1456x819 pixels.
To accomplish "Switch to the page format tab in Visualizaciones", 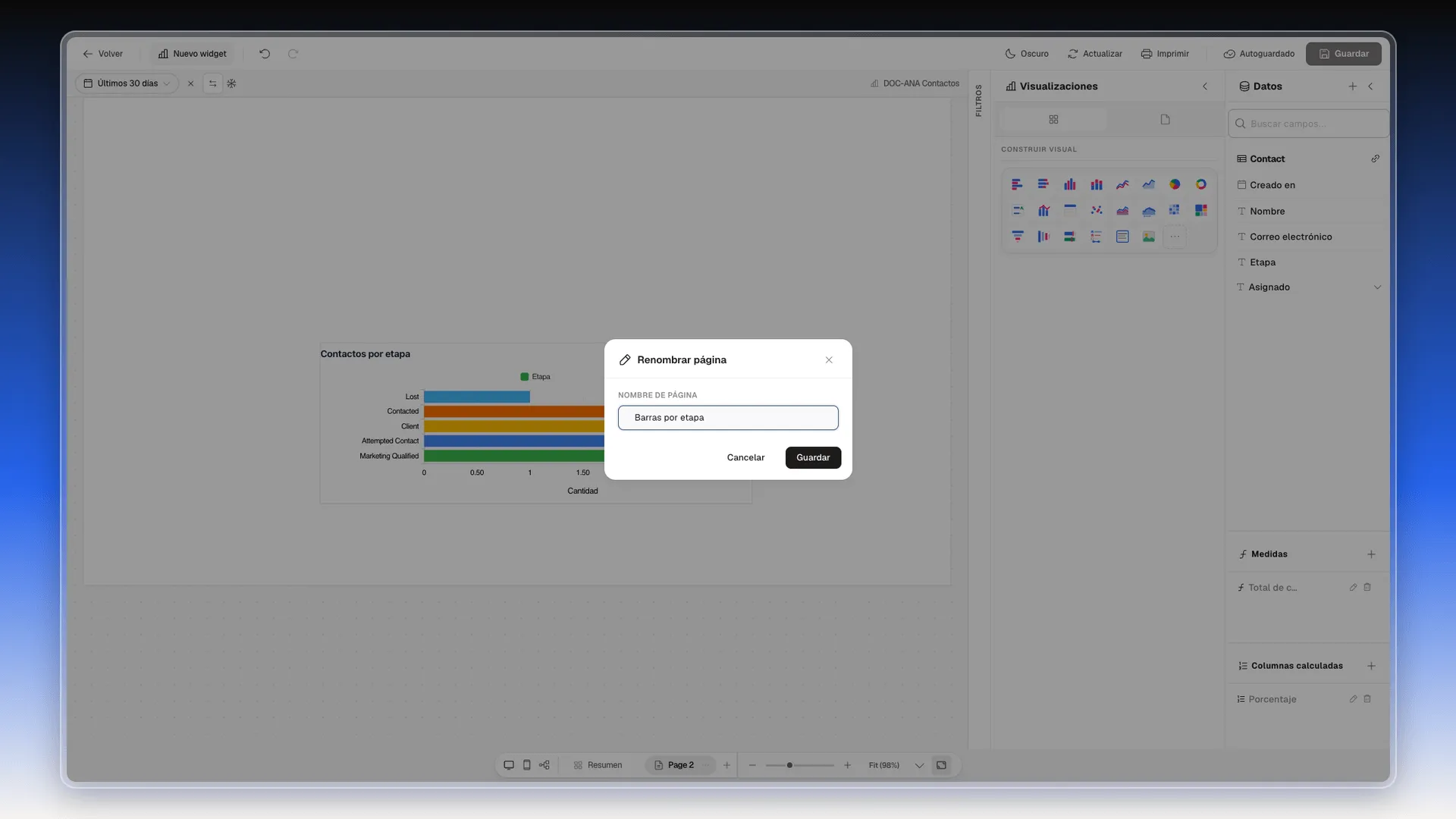I will click(x=1166, y=120).
